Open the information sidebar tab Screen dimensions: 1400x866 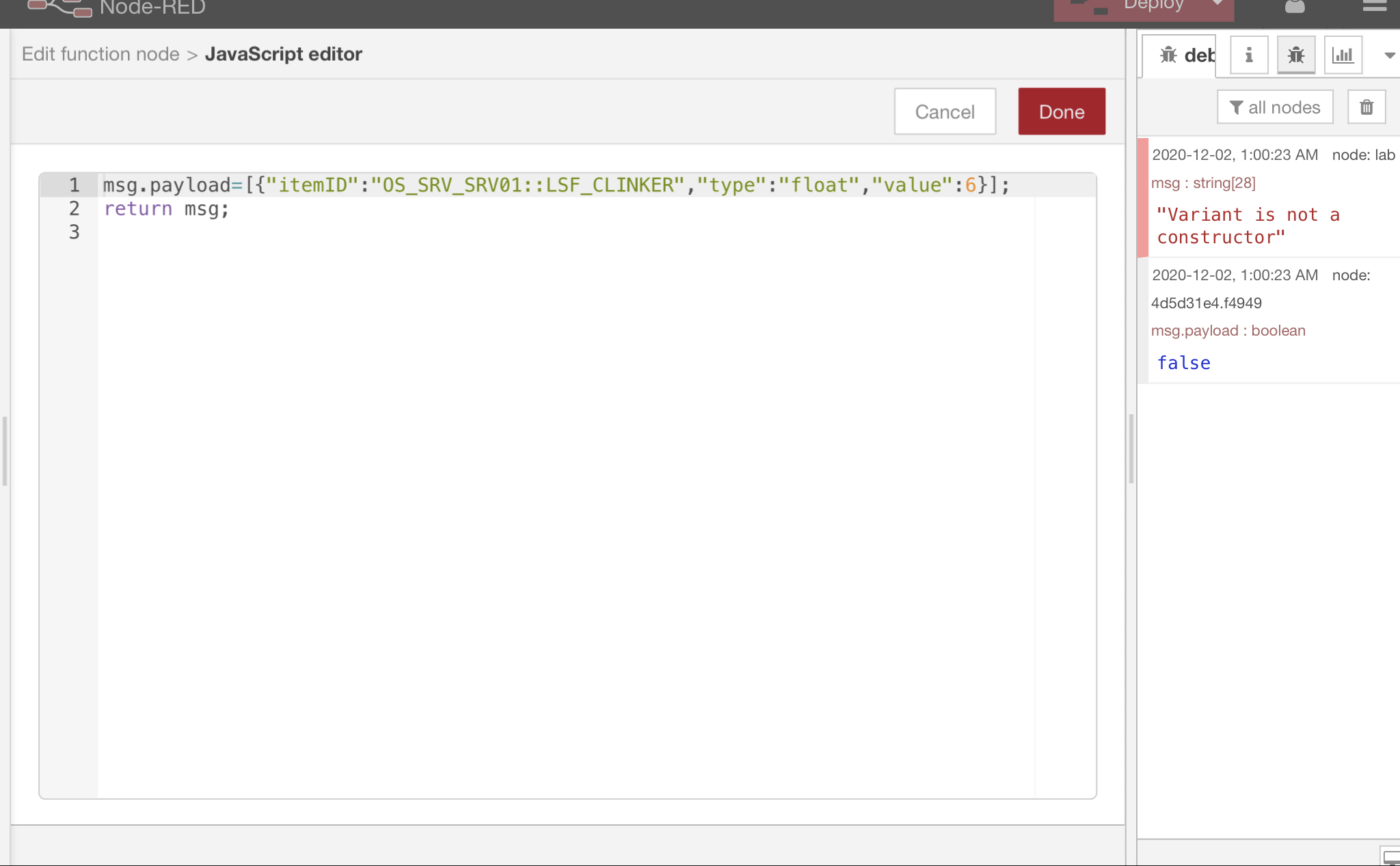(1249, 55)
